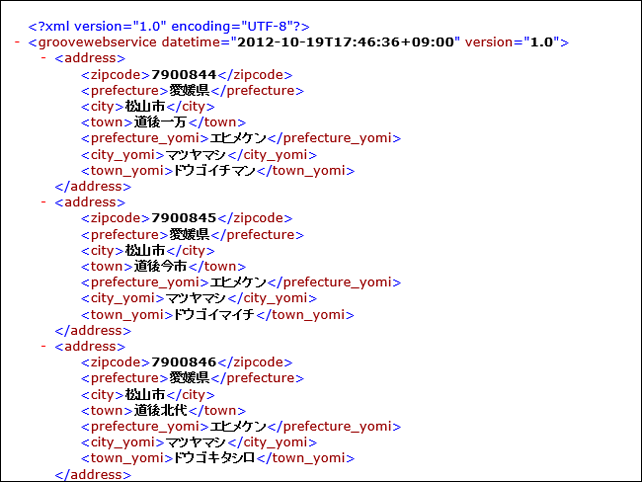
Task: Click prefecture 愛媛県 under zipcode 7900844
Action: [x=190, y=91]
